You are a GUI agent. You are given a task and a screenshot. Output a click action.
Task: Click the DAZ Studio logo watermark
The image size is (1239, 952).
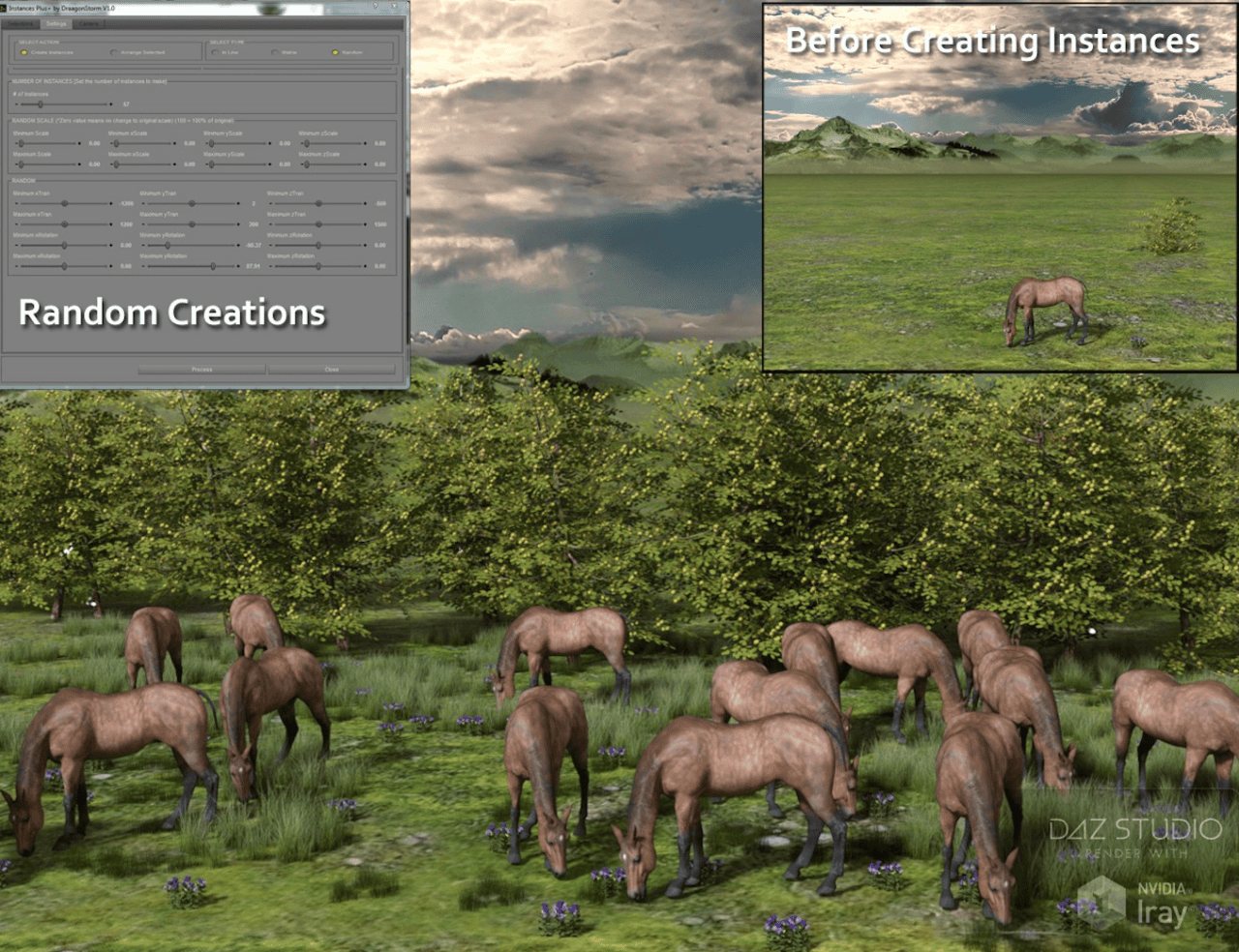point(1134,830)
